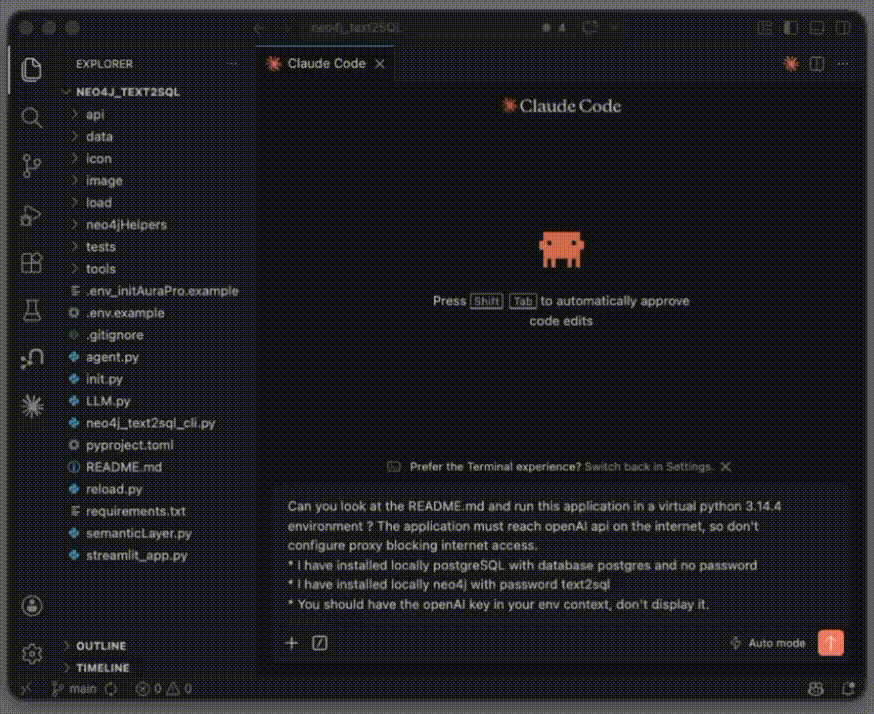Viewport: 874px width, 714px height.
Task: Open the Extensions view
Action: pyautogui.click(x=31, y=263)
